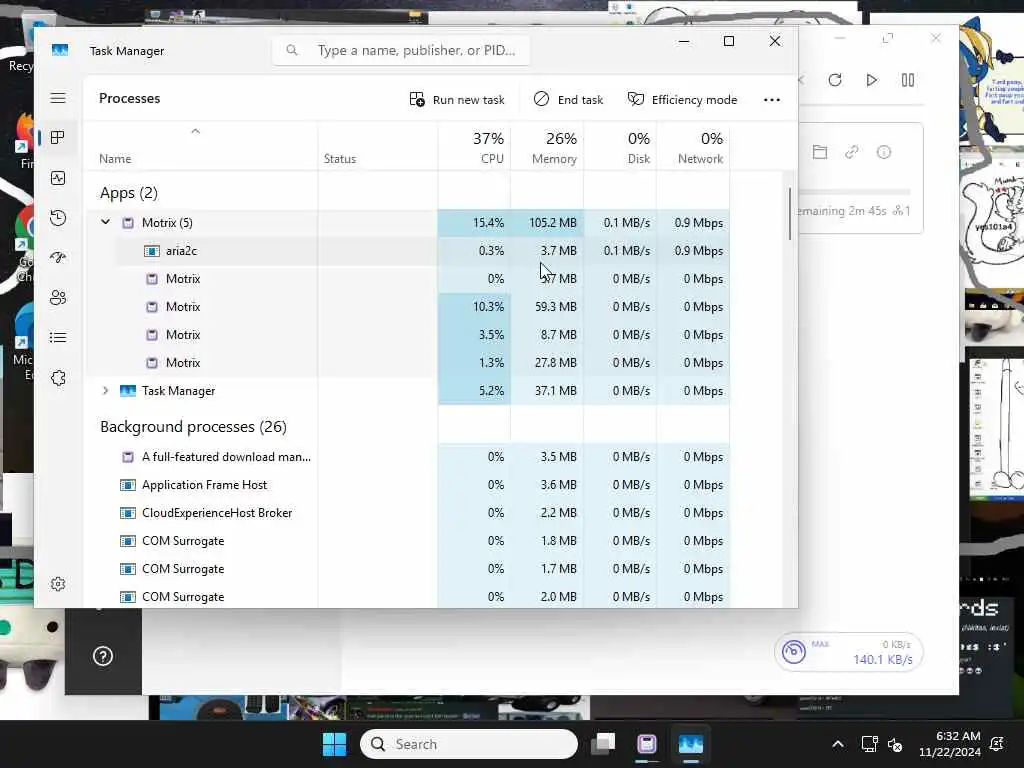Open the more options ellipsis menu
Screen dimensions: 1024x768
771,99
